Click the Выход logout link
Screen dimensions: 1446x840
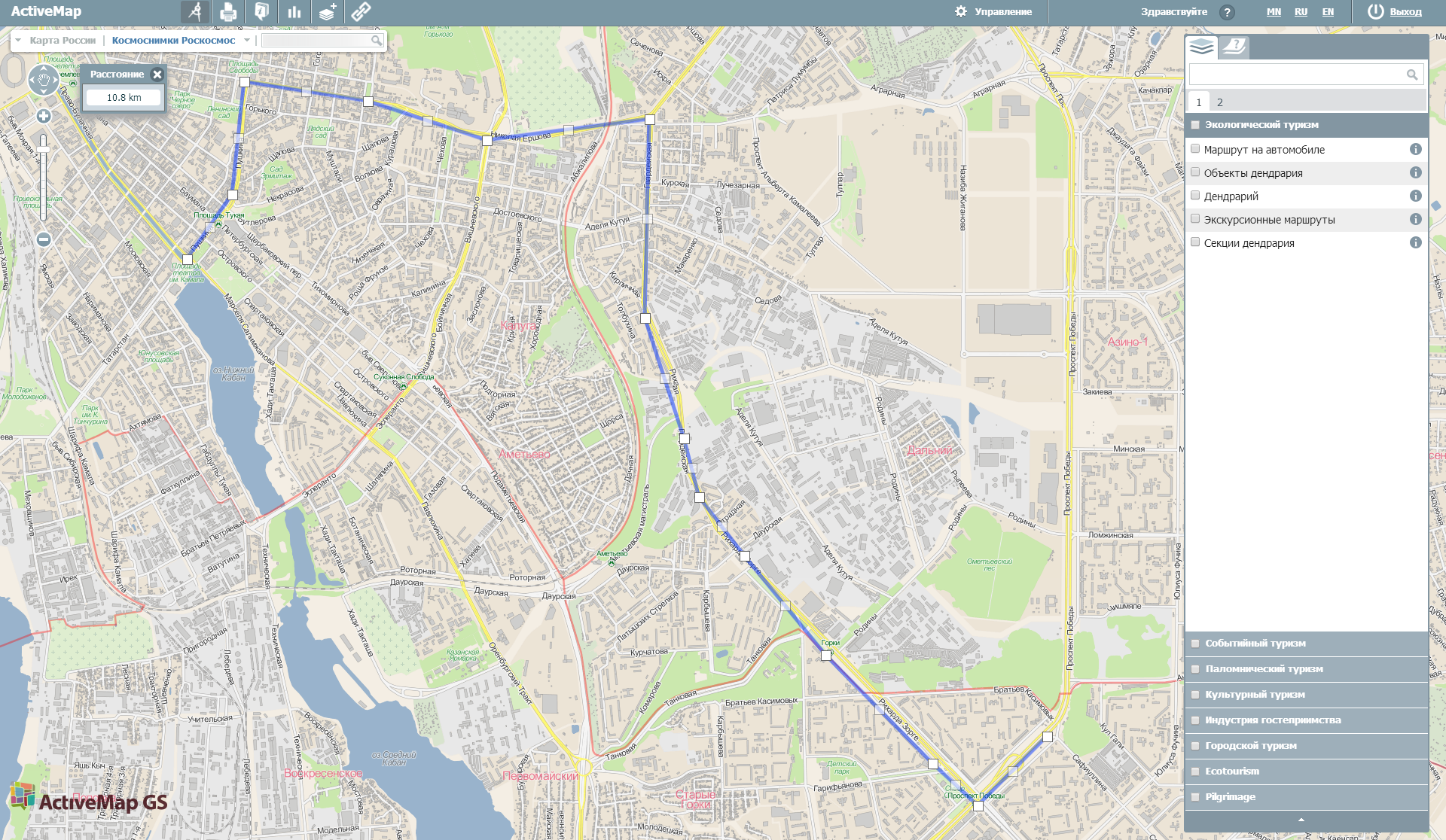coord(1407,12)
